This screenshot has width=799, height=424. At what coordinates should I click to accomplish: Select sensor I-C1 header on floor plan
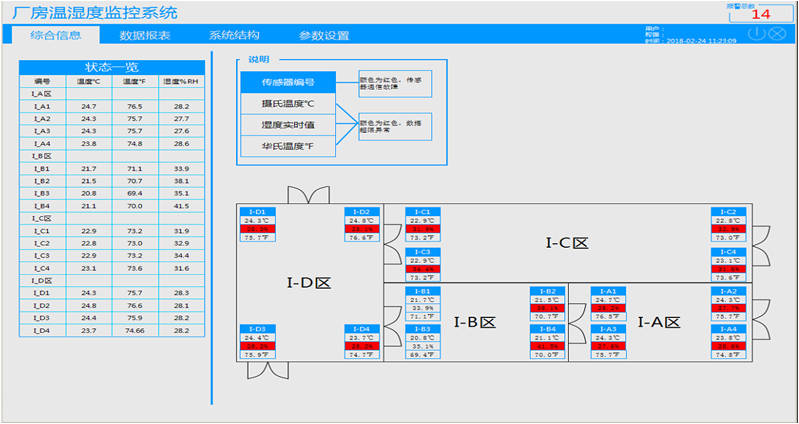(x=423, y=211)
